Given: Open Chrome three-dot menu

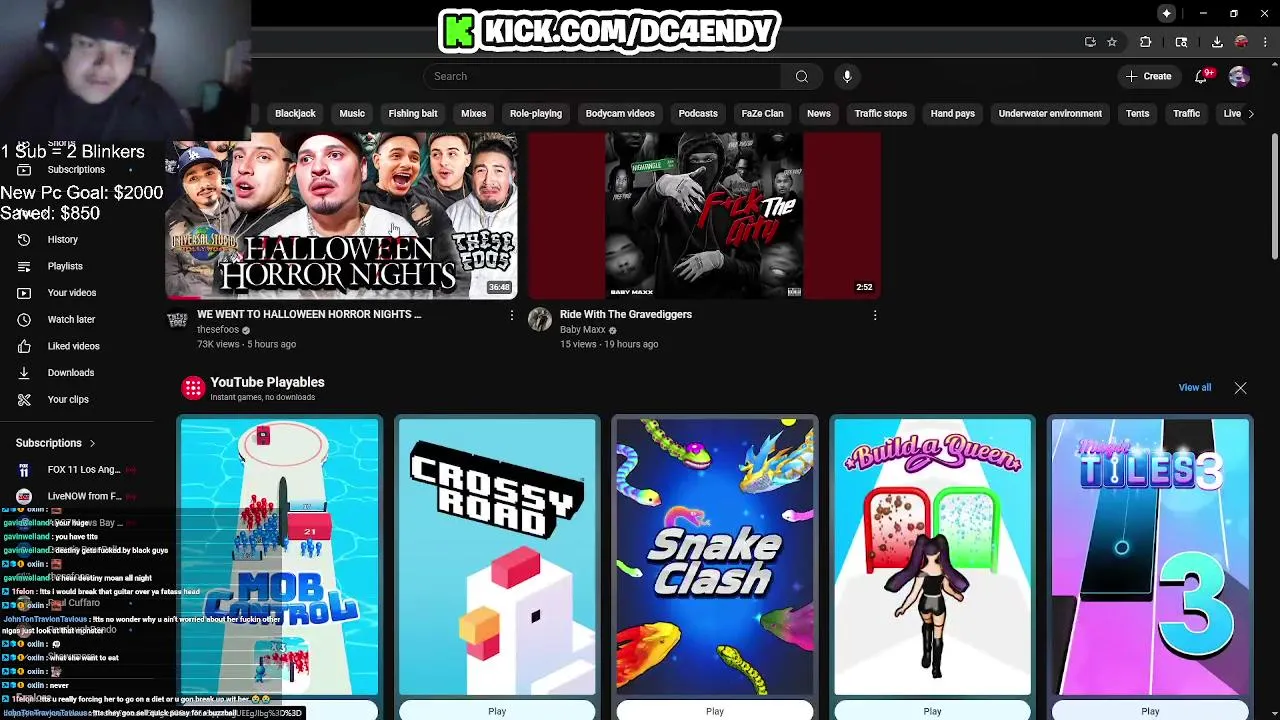Looking at the screenshot, I should (x=1265, y=42).
